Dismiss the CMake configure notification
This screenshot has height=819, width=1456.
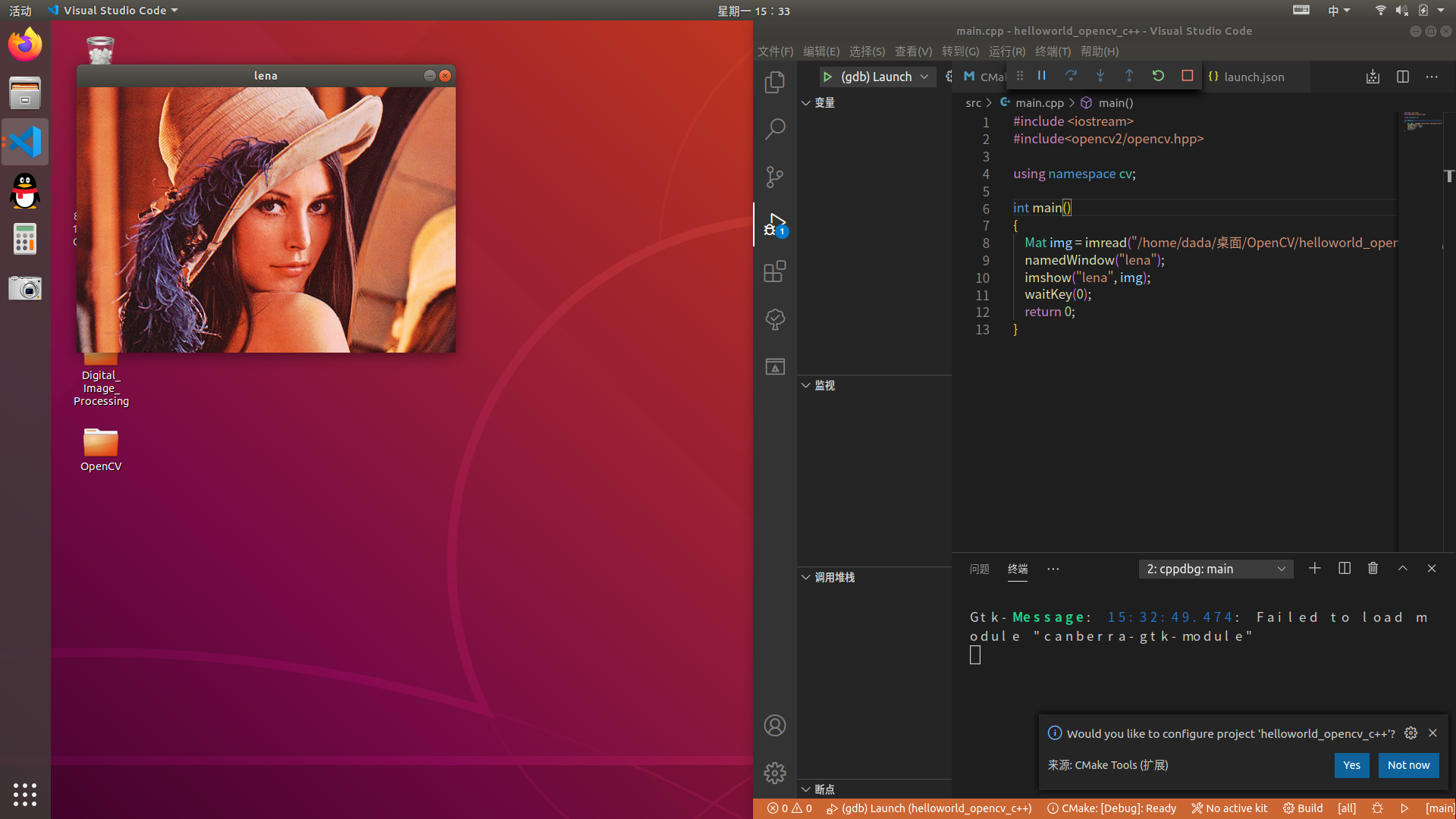[x=1432, y=733]
